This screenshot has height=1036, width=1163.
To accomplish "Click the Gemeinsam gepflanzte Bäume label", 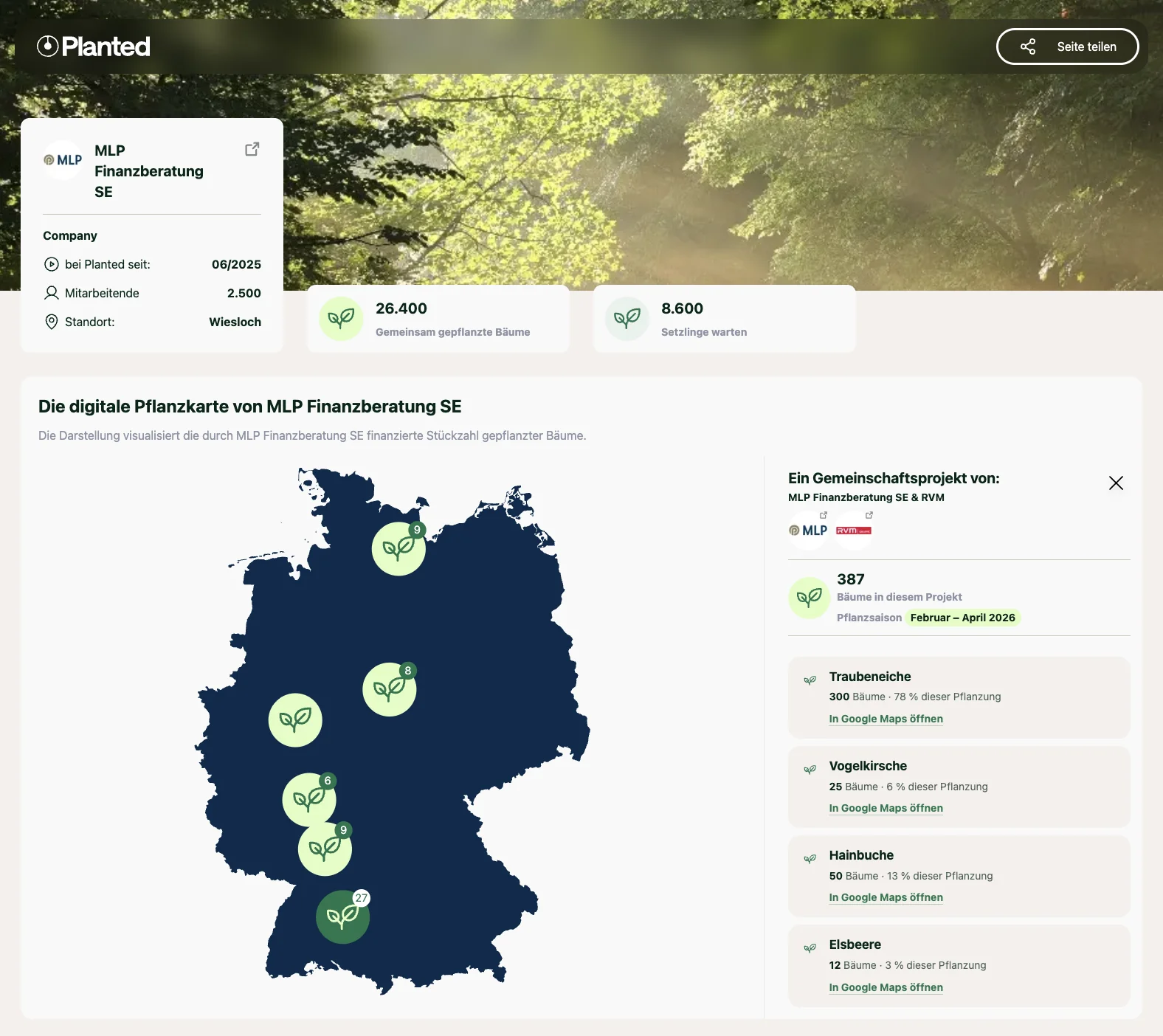I will click(452, 332).
